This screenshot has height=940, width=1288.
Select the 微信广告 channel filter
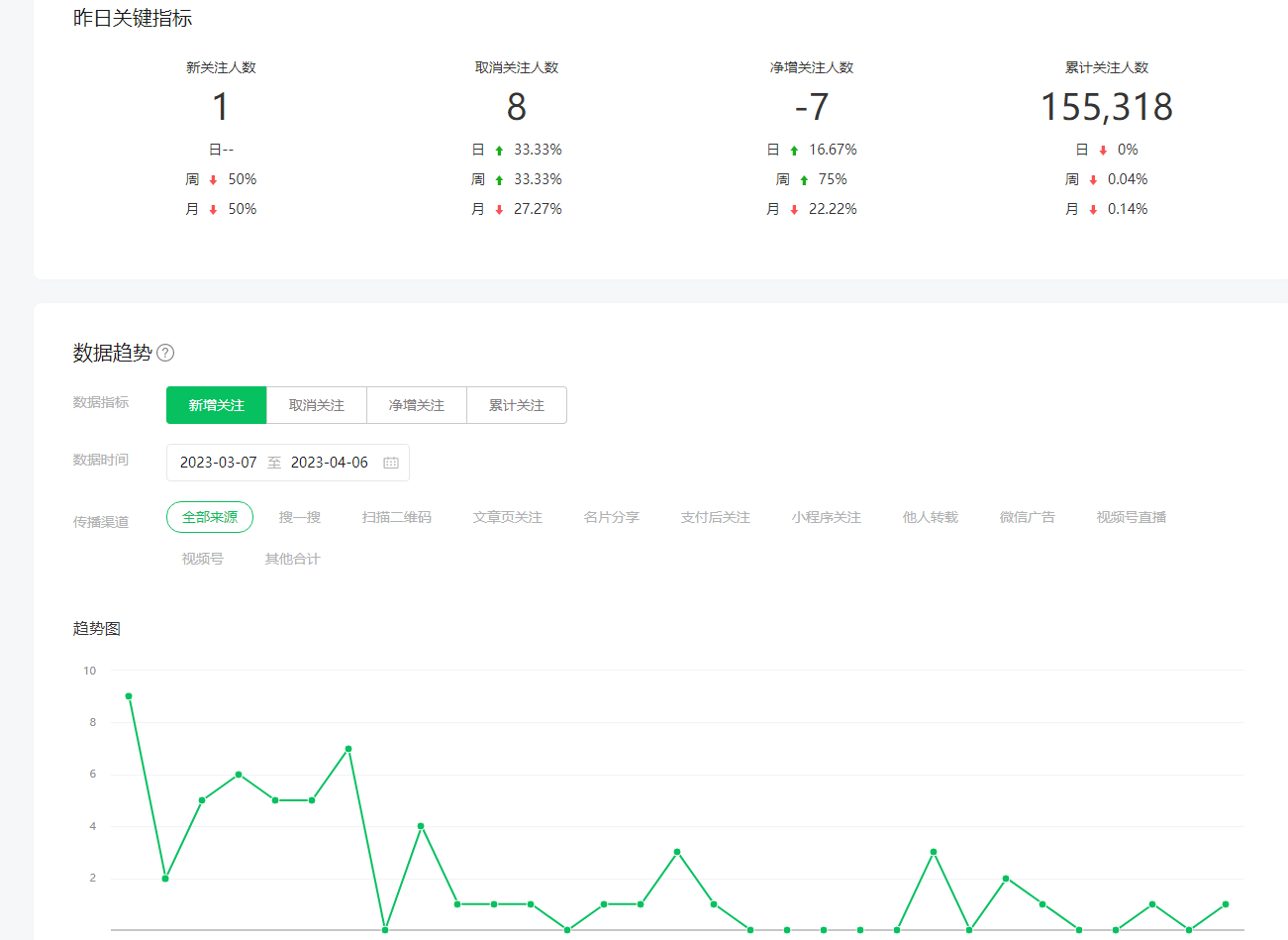pos(1028,517)
